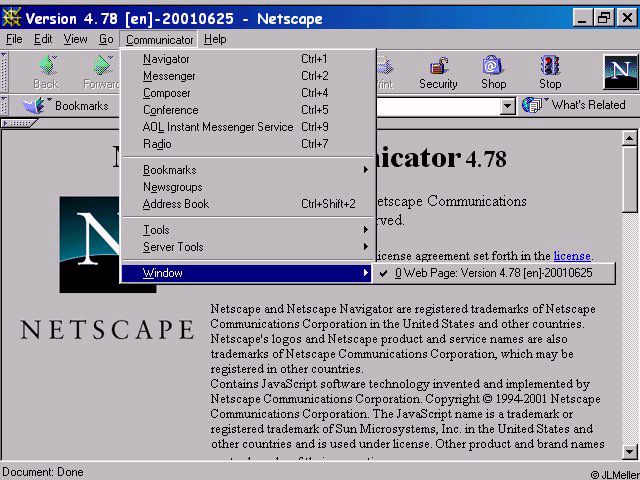Click the What's Related icon

pos(533,105)
